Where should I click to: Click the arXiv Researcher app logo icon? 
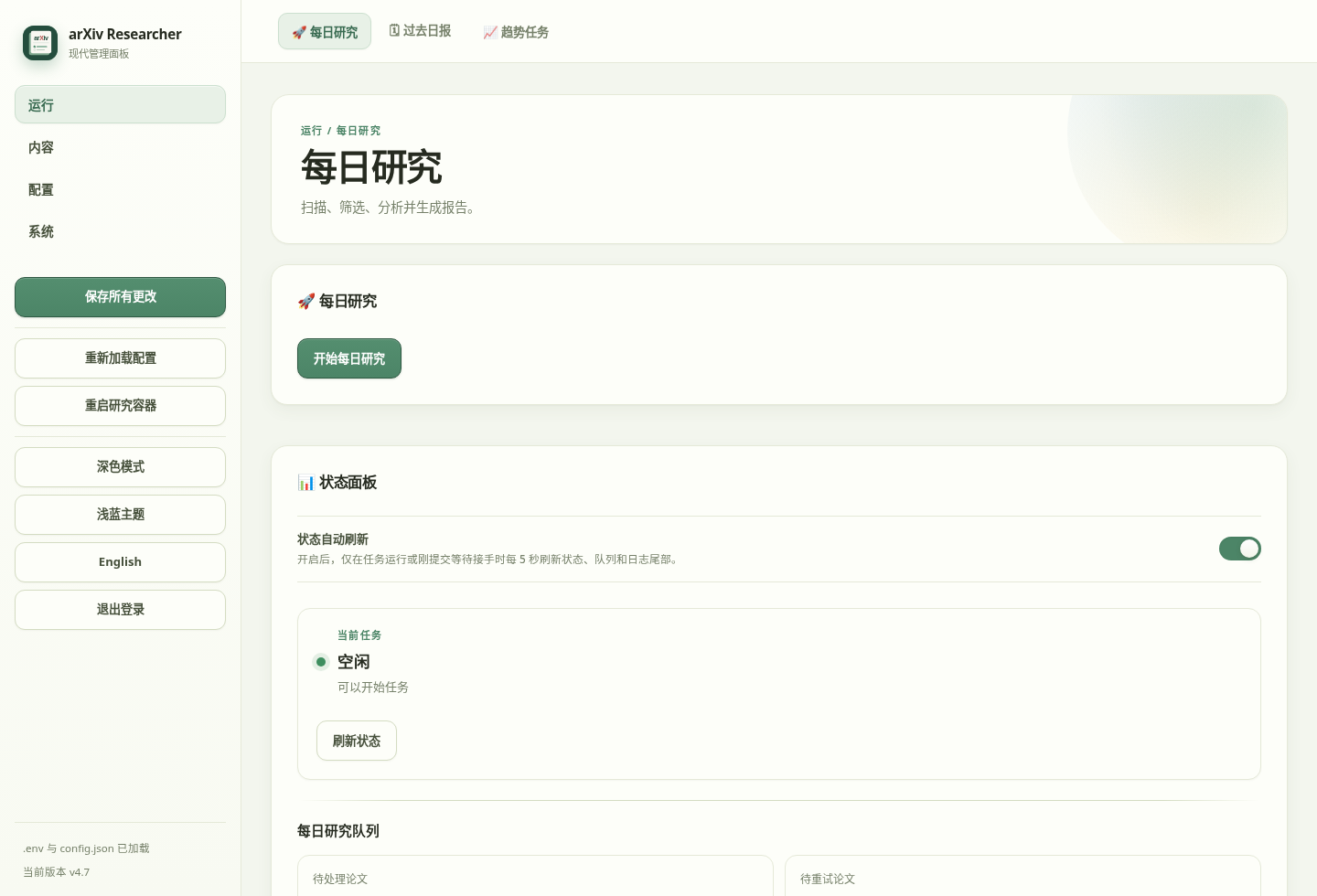coord(40,43)
